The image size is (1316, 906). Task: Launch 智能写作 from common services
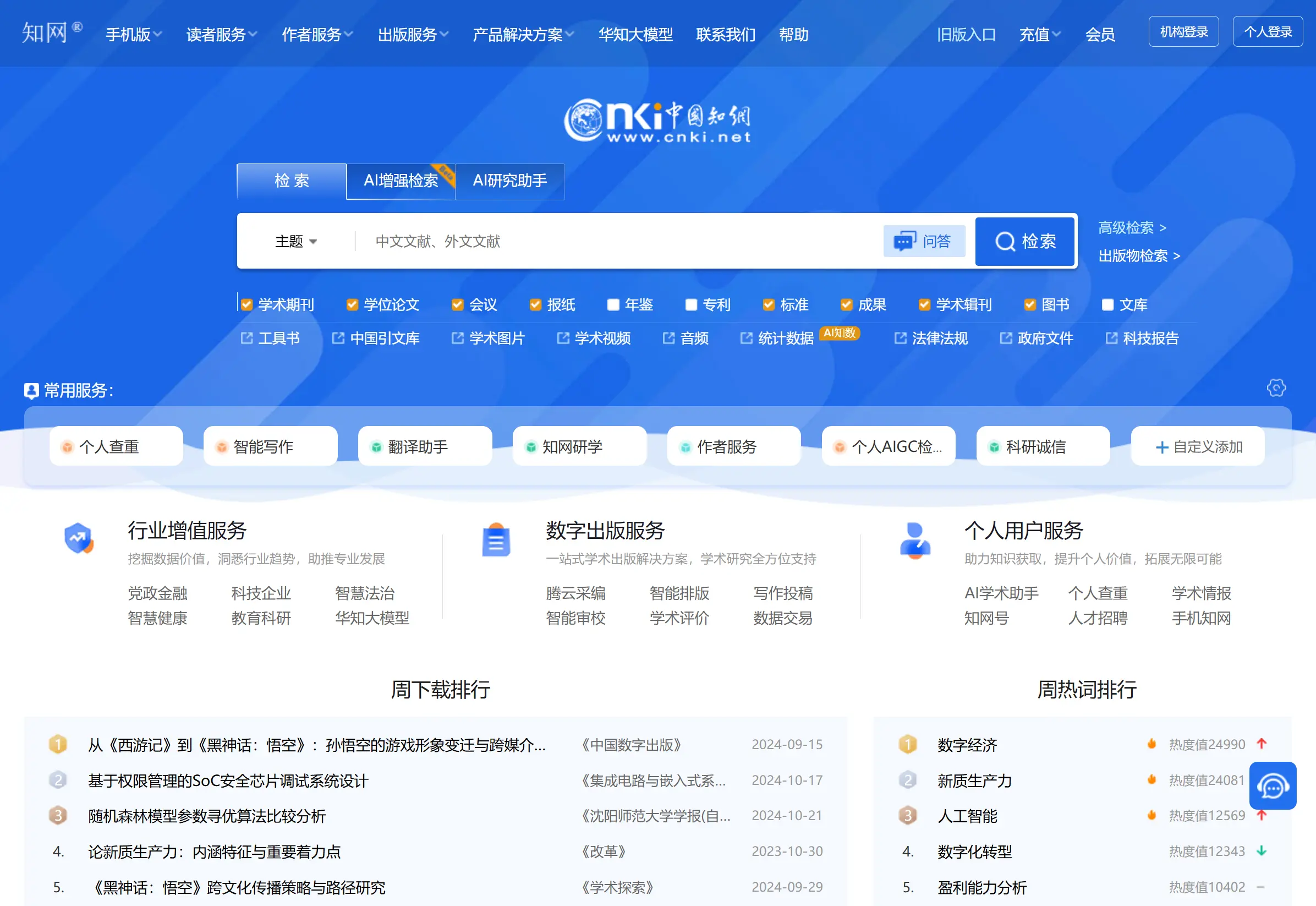(x=270, y=446)
